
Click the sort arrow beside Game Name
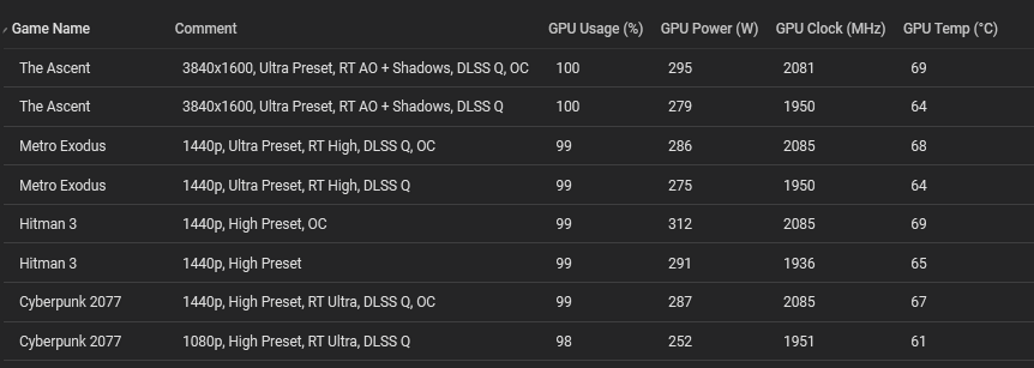[x=5, y=30]
